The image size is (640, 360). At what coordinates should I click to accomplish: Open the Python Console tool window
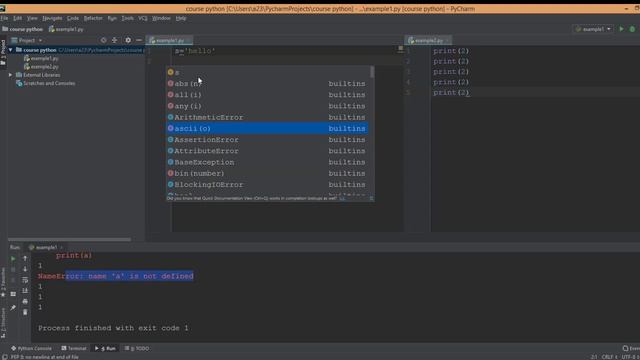click(31, 349)
